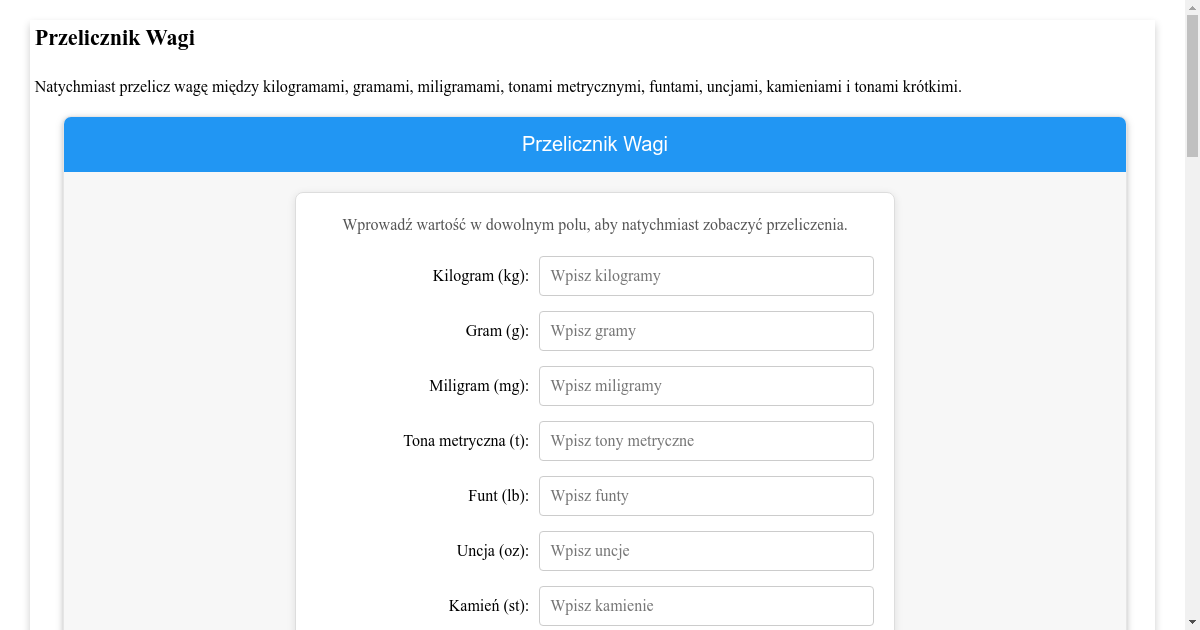Click the label 'Kilogram (kg):'
The image size is (1200, 630).
click(480, 276)
